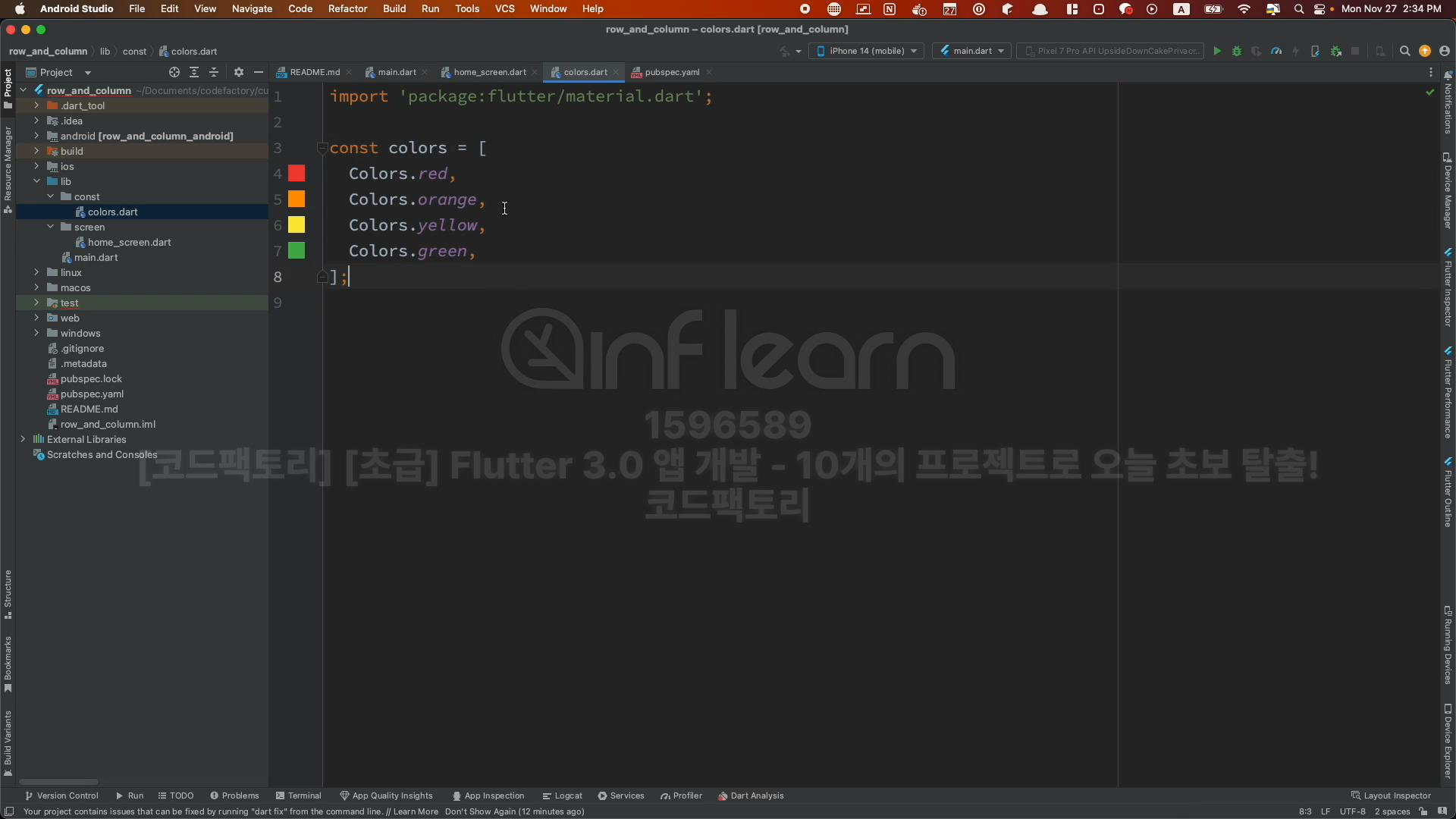Locate the opened file in the Project tree
The height and width of the screenshot is (819, 1456).
click(174, 72)
